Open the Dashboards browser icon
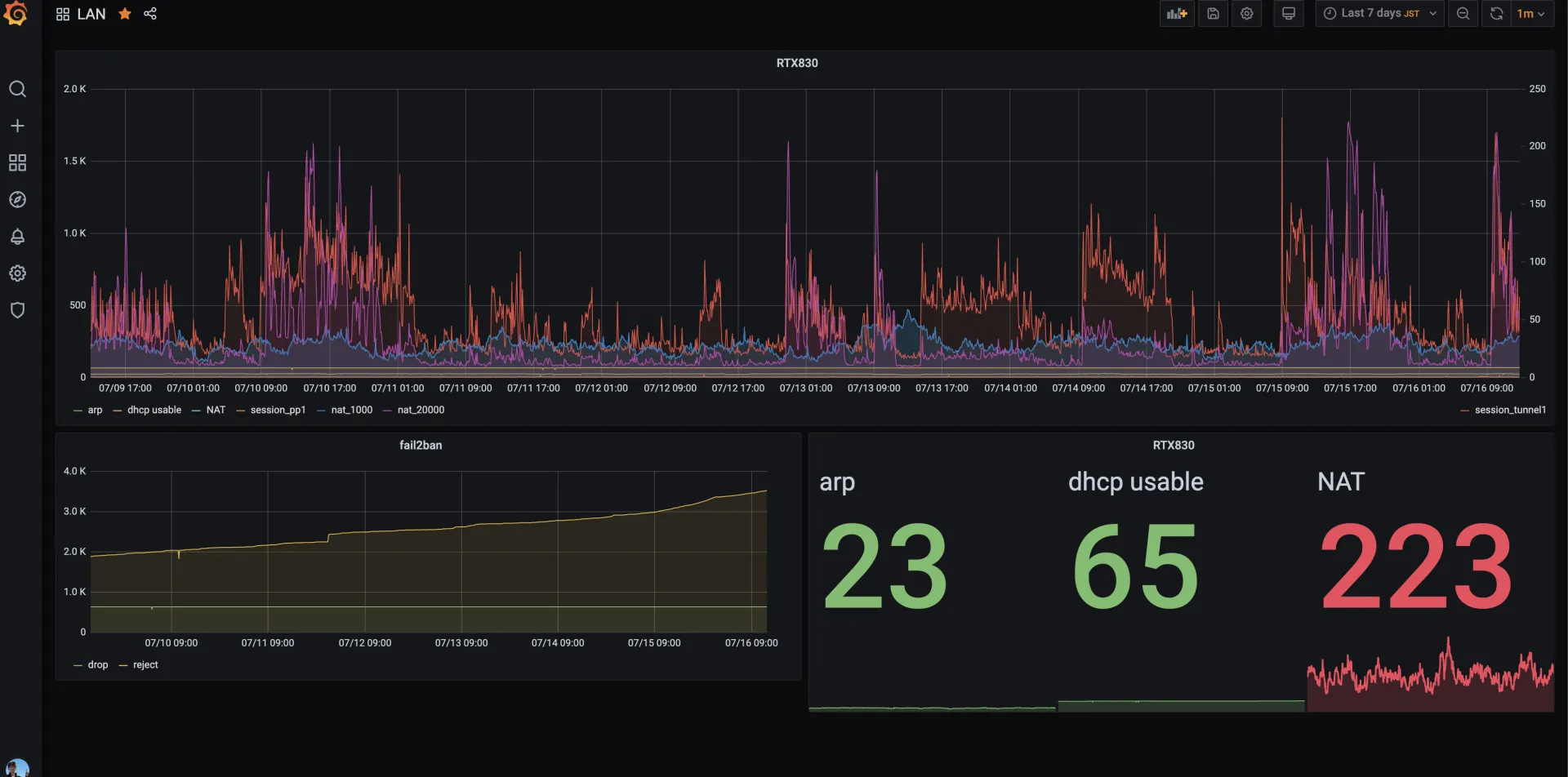 click(x=17, y=162)
